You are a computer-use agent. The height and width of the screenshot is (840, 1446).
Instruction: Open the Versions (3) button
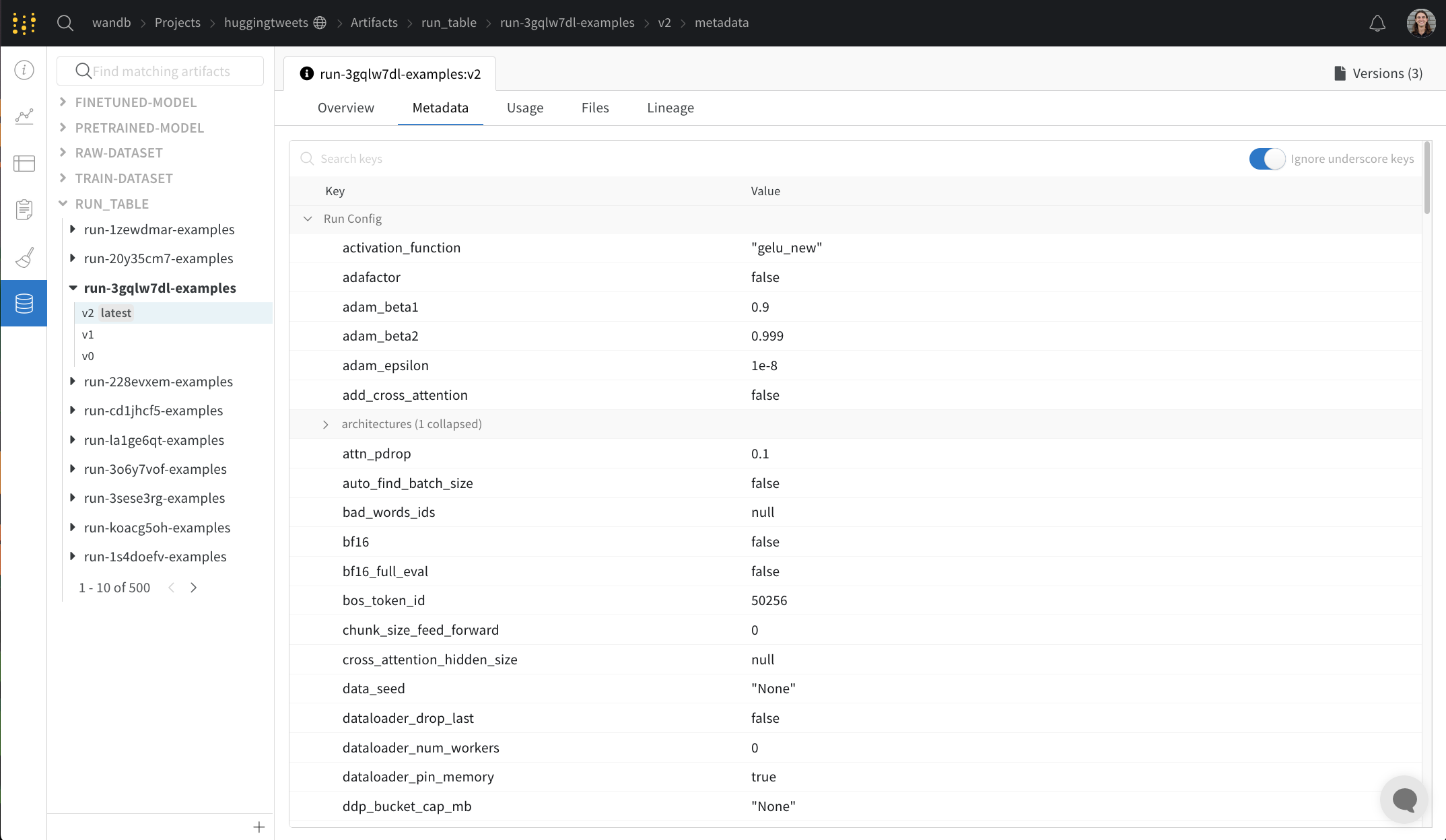[x=1378, y=73]
